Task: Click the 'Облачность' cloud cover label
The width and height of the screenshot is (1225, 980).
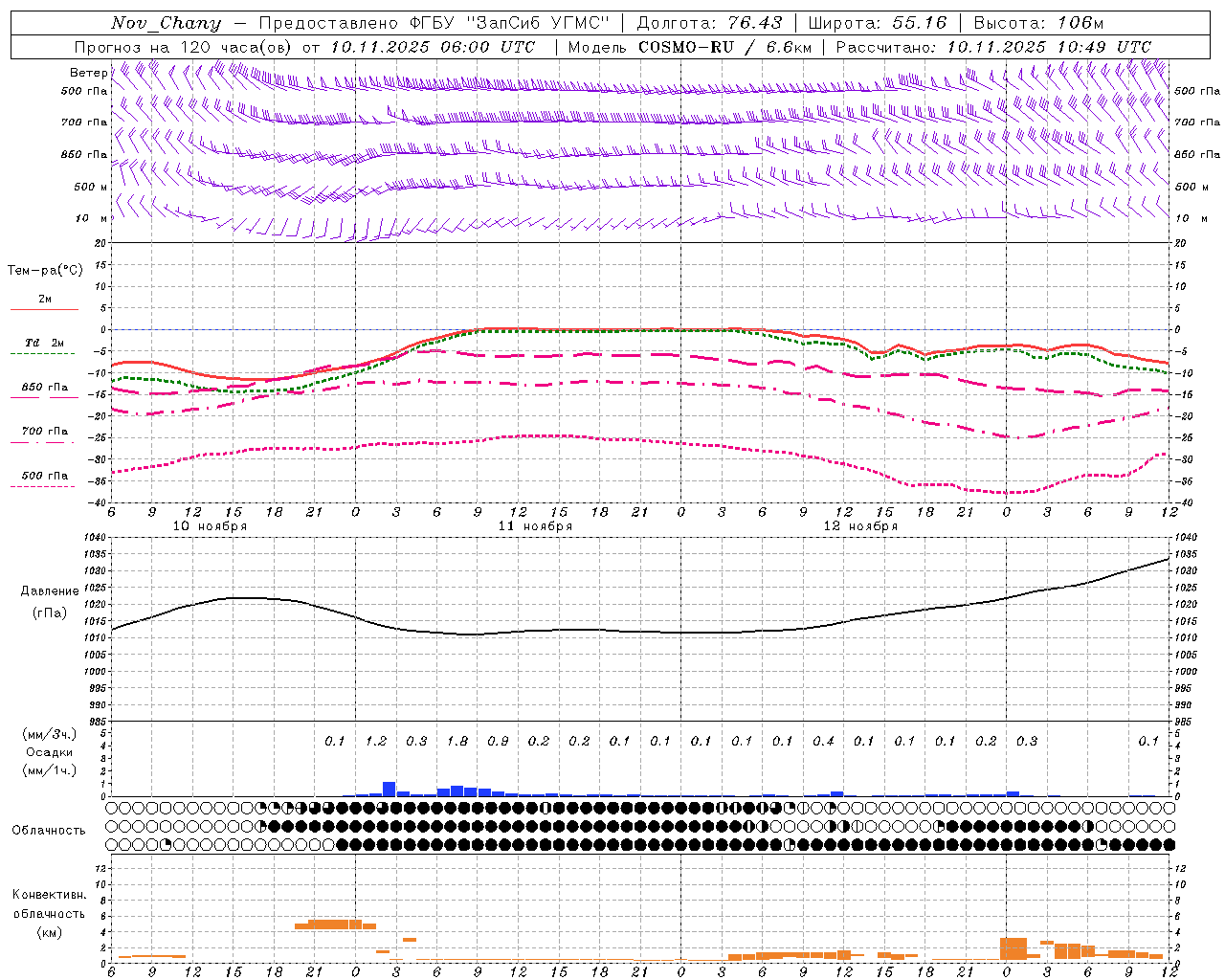Action: click(x=49, y=831)
